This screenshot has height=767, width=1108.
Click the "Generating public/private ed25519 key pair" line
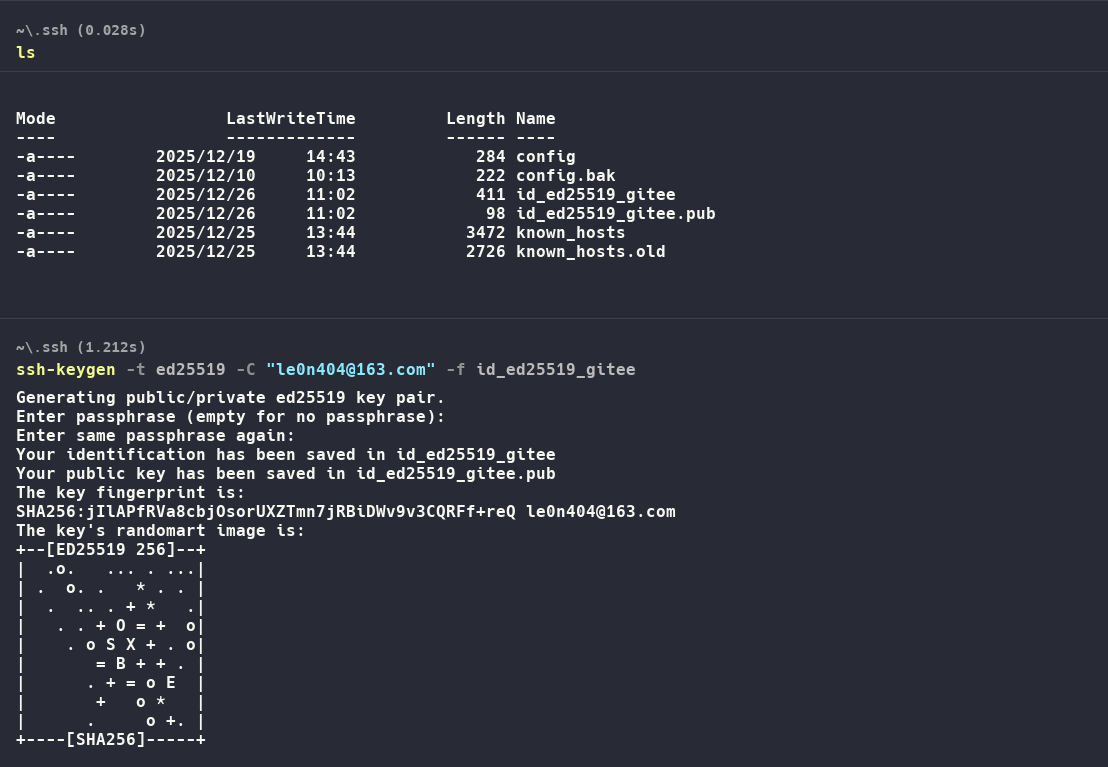tap(230, 398)
